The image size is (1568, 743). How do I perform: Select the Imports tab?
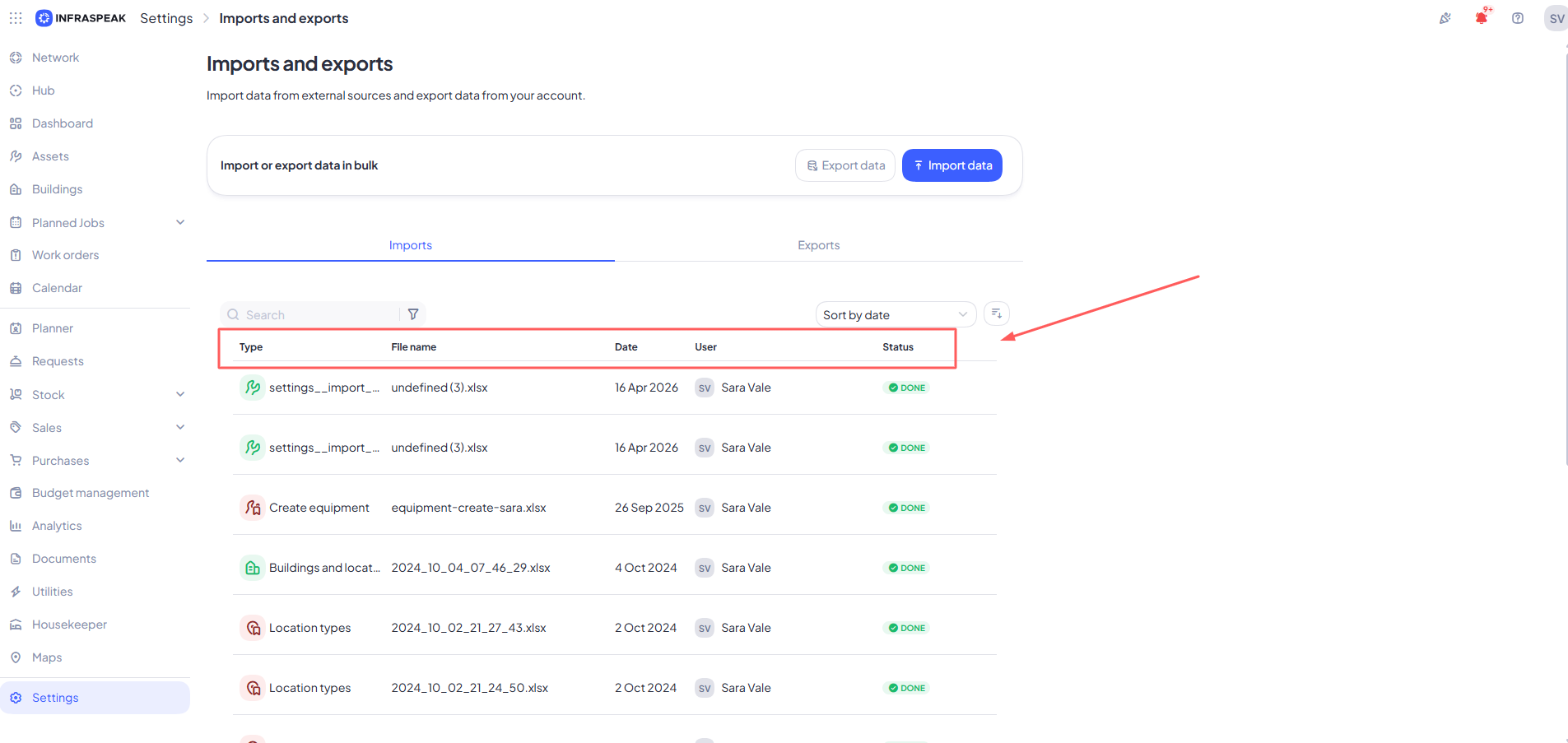tap(411, 245)
